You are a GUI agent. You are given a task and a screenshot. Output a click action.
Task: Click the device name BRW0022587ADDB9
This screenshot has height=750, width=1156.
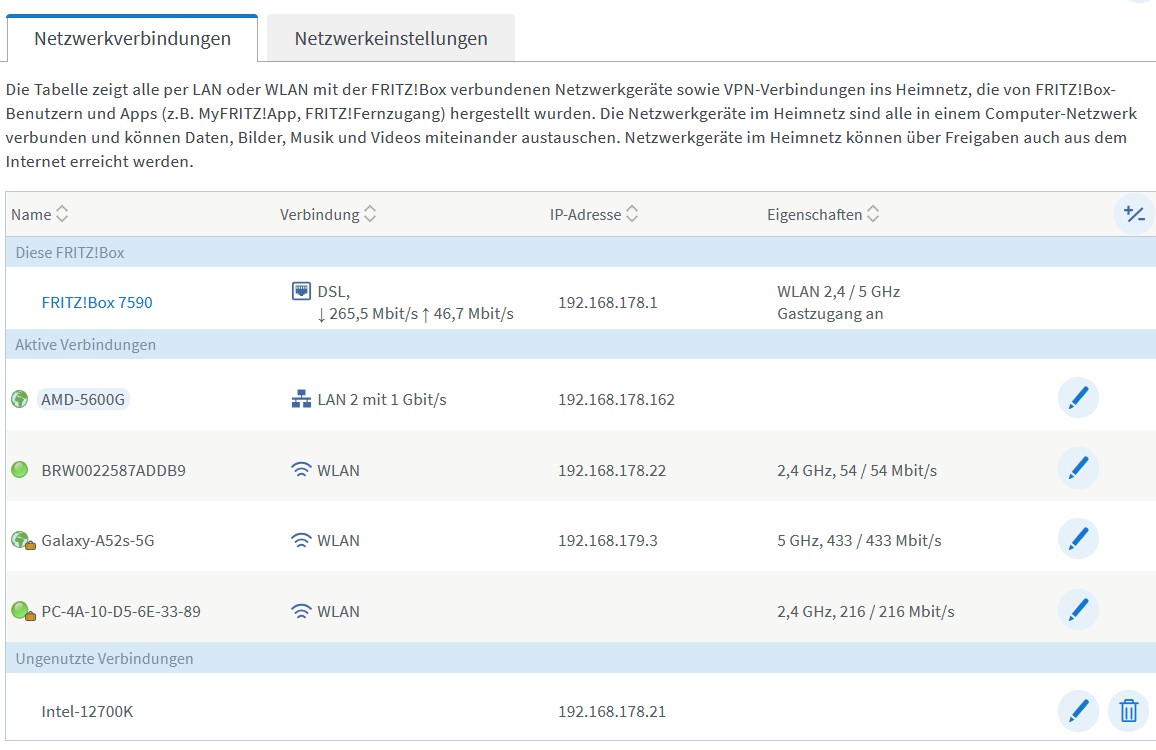(x=114, y=471)
